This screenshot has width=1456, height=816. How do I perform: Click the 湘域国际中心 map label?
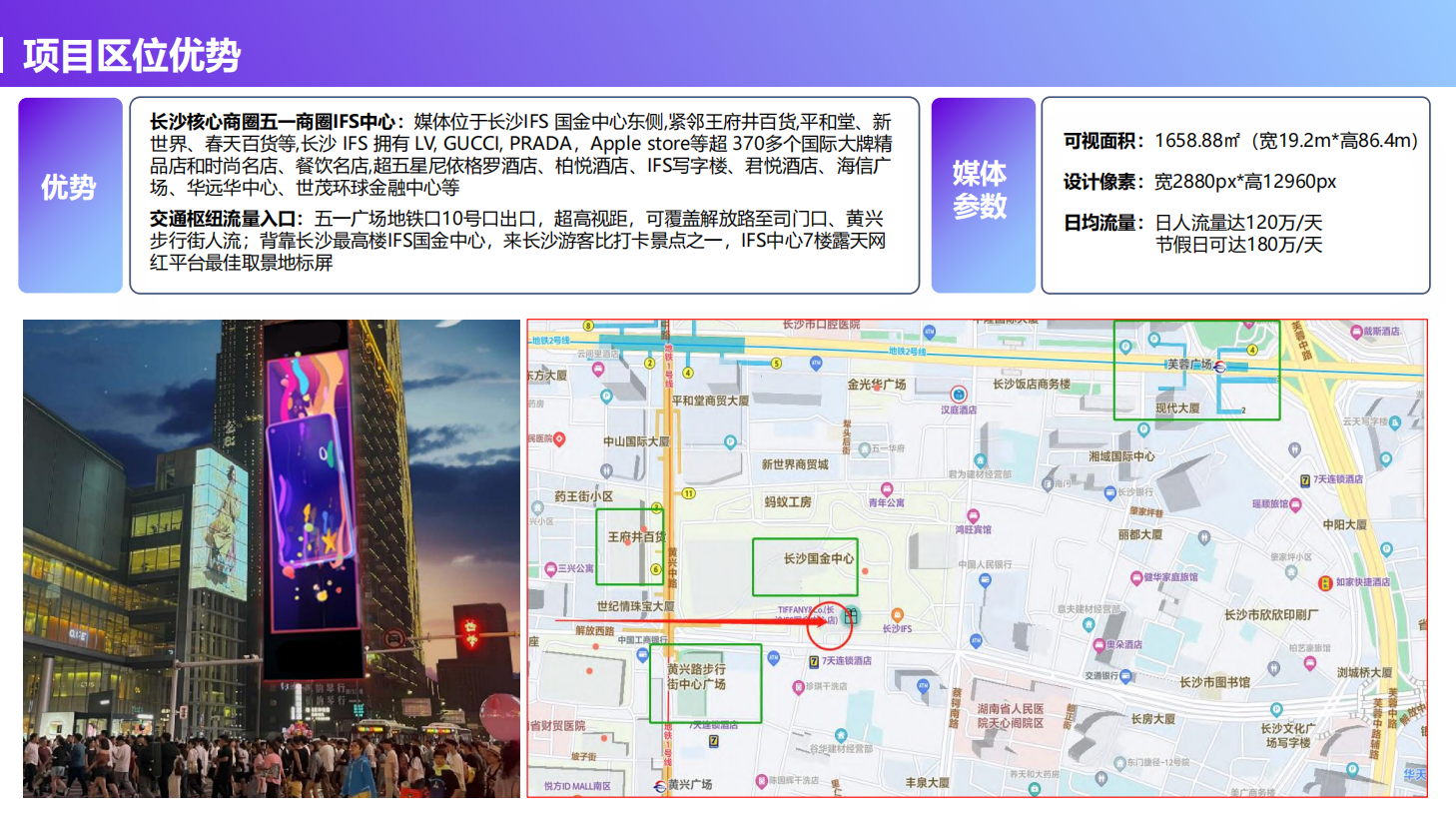click(1121, 456)
